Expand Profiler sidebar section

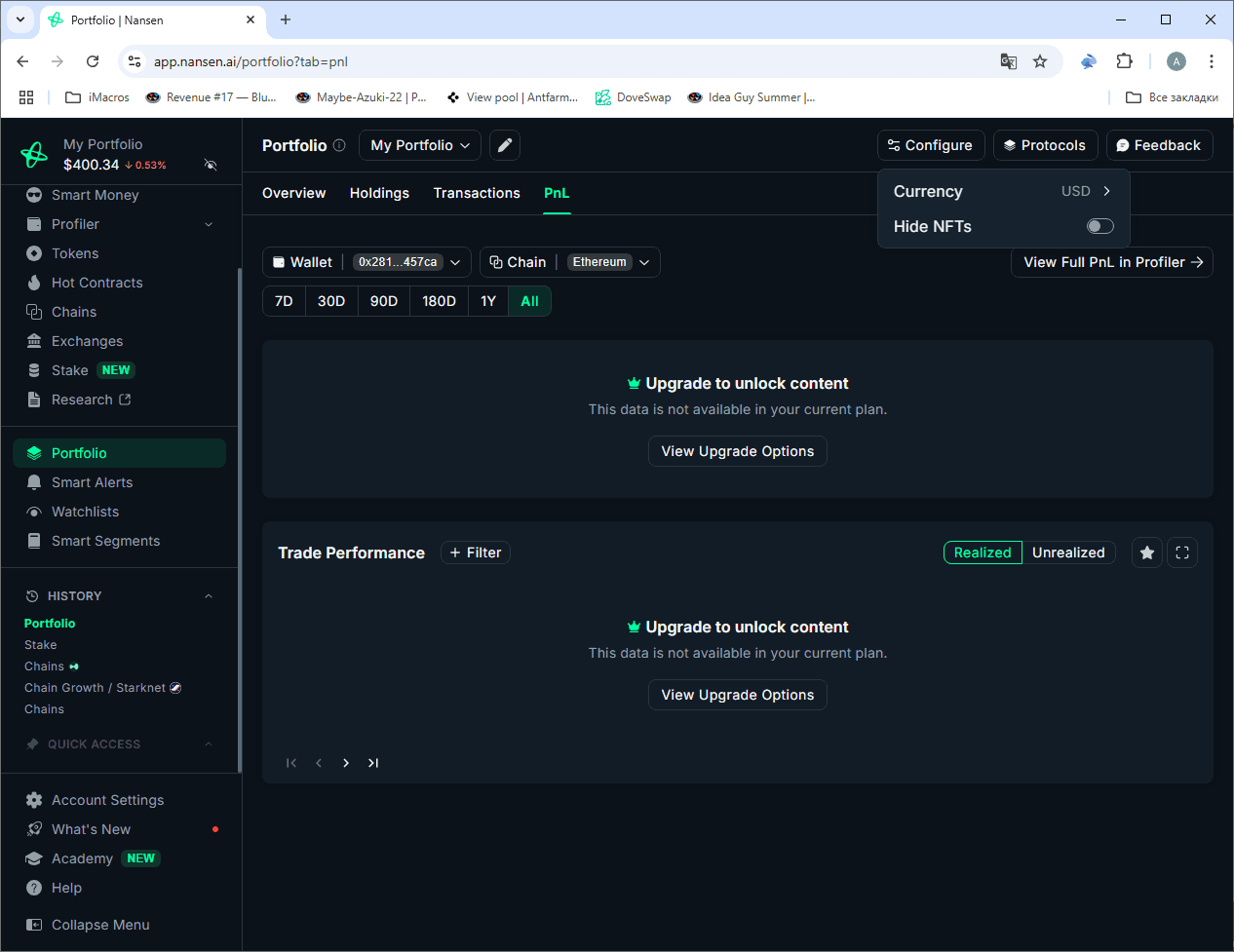click(x=209, y=224)
